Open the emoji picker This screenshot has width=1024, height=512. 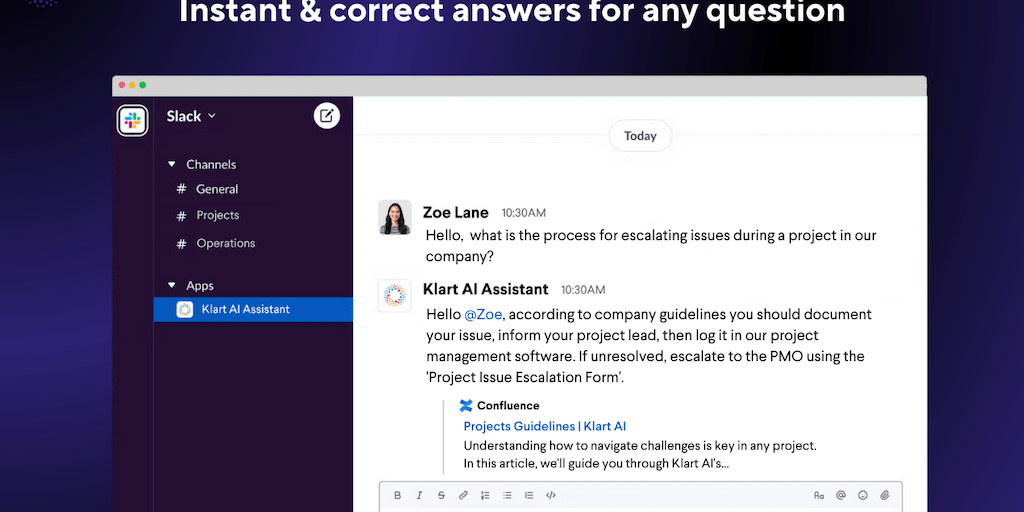[863, 495]
